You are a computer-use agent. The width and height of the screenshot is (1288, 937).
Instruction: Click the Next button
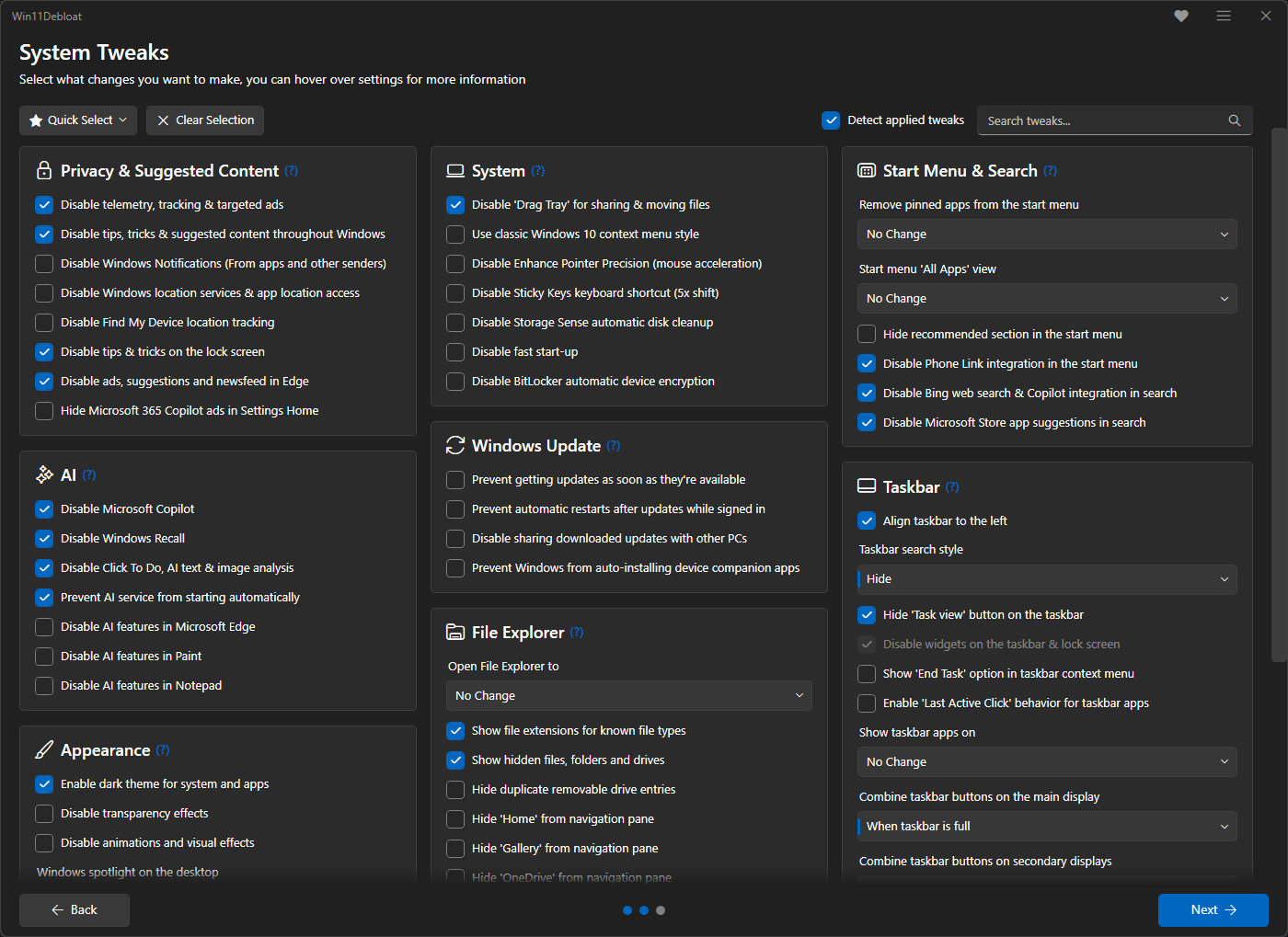click(1213, 909)
